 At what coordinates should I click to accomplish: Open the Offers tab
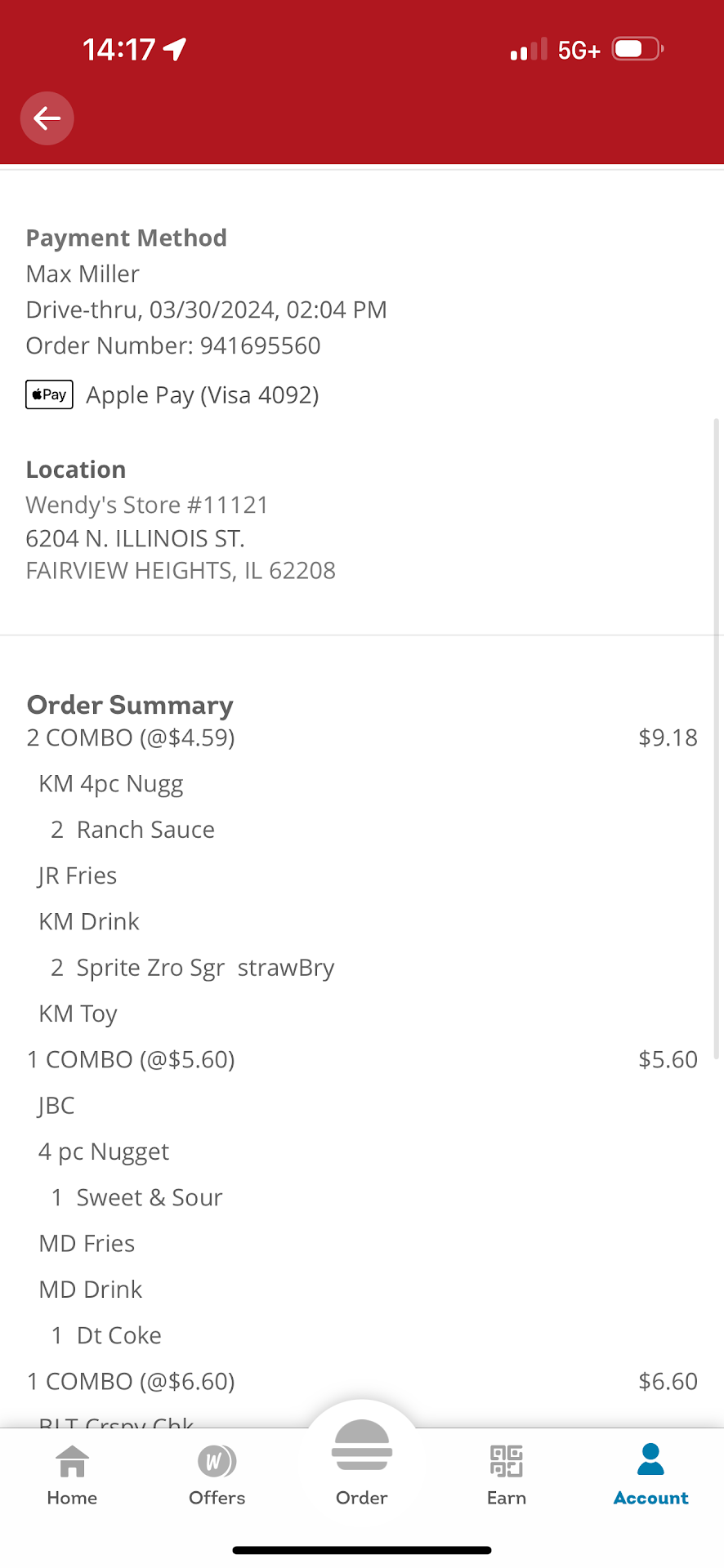pyautogui.click(x=217, y=1473)
